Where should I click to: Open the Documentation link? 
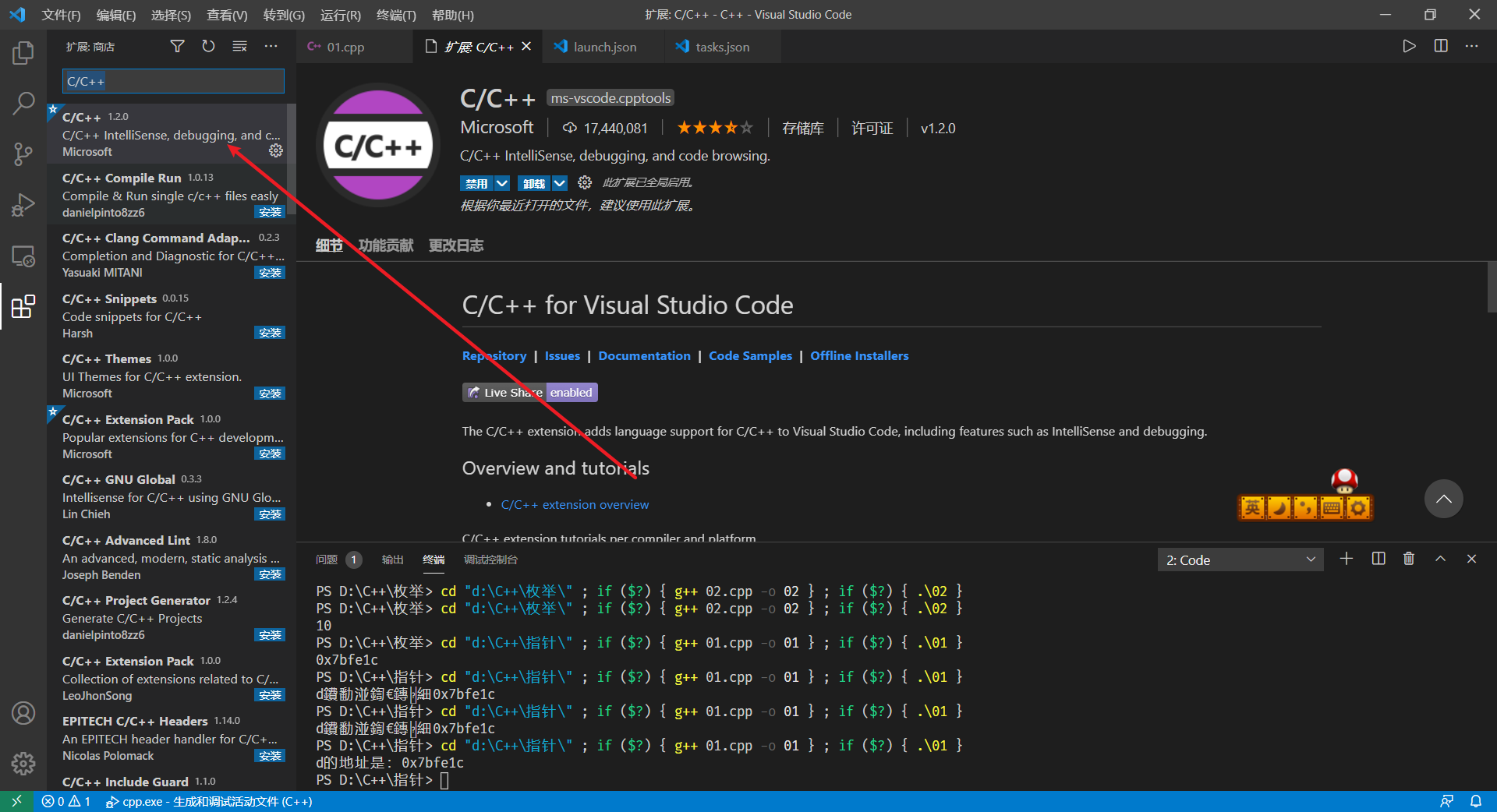click(644, 355)
